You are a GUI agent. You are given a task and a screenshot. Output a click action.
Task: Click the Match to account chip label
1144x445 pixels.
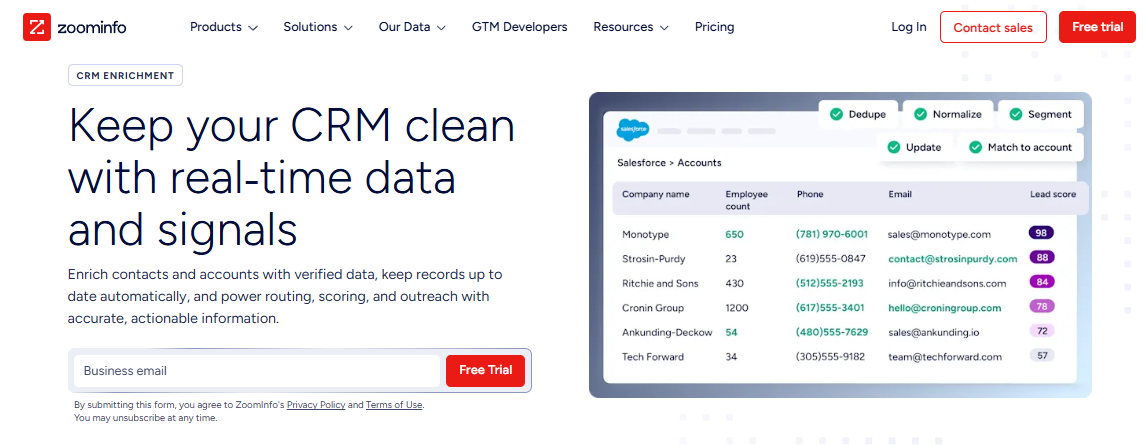1029,147
